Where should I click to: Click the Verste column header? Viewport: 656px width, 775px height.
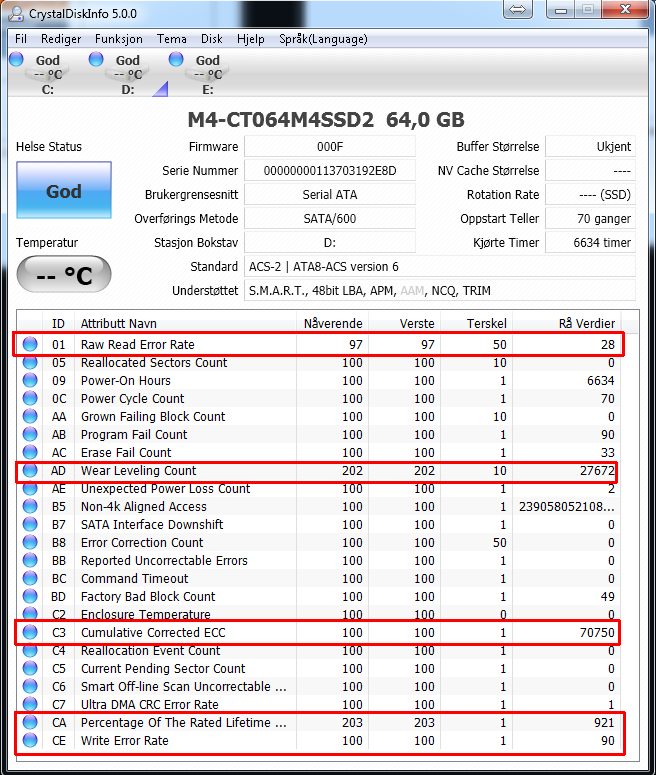404,323
